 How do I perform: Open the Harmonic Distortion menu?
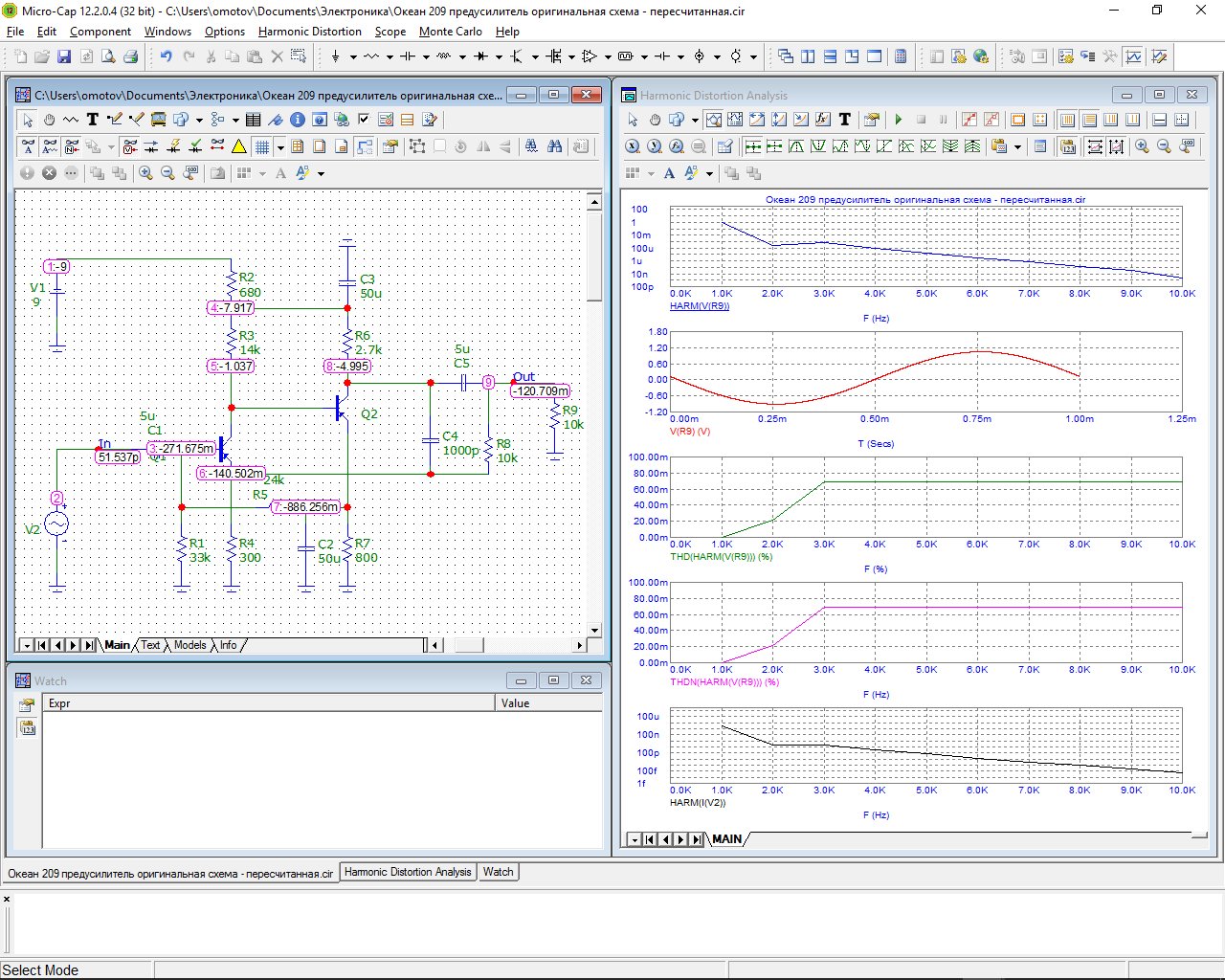[310, 32]
